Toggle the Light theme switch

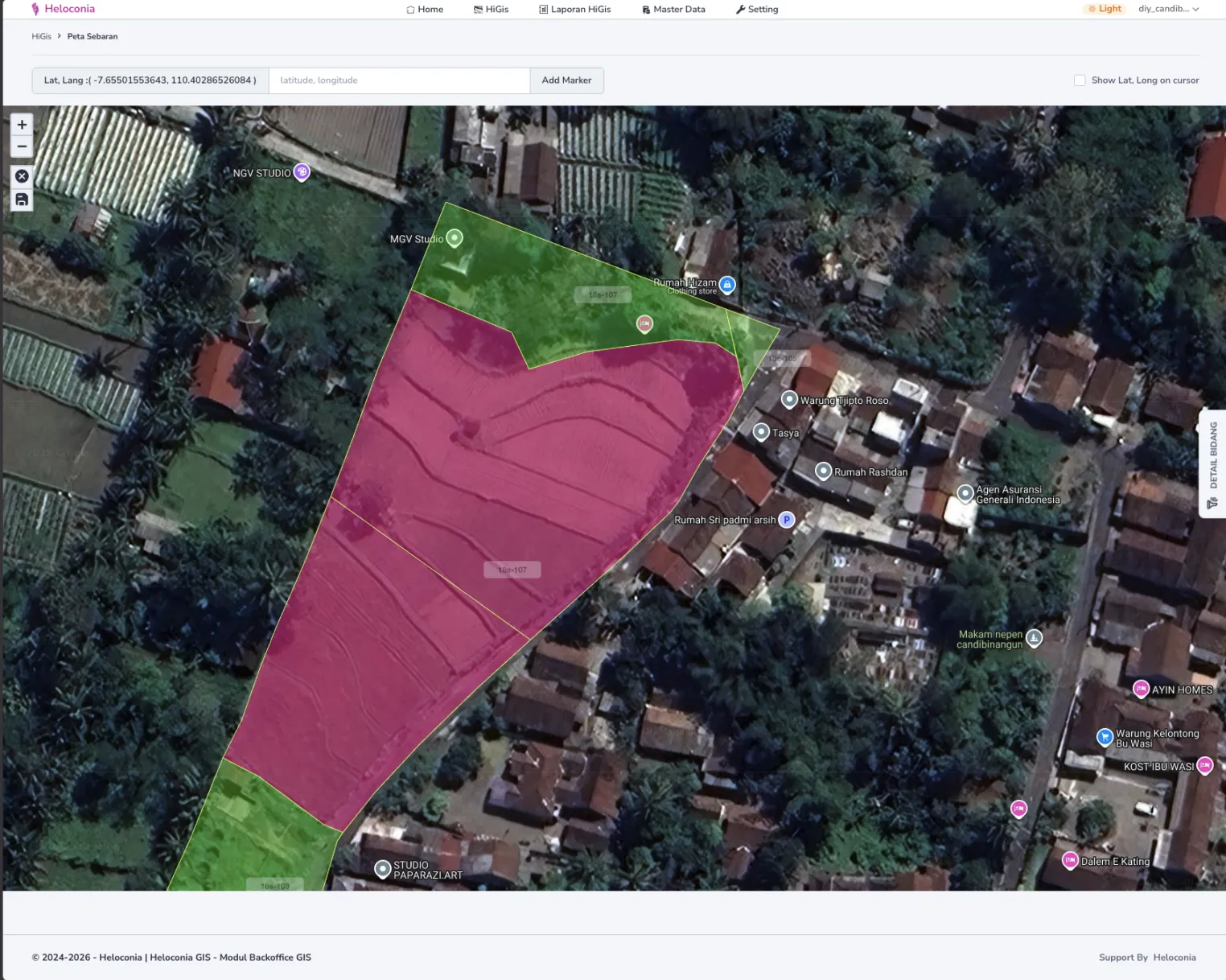1104,9
